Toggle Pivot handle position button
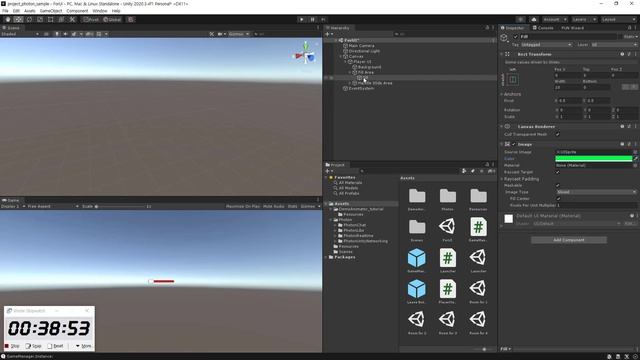The height and width of the screenshot is (360, 640). pyautogui.click(x=91, y=20)
